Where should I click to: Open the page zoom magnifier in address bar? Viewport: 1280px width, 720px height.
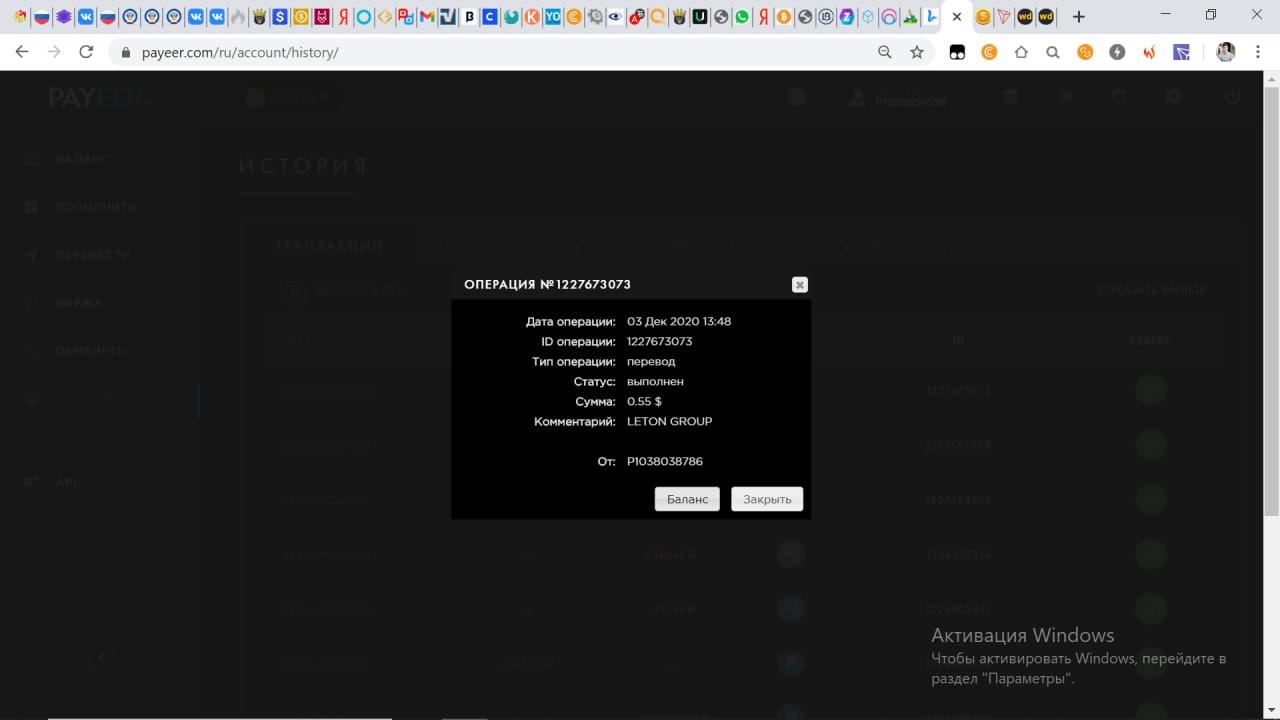click(x=884, y=52)
